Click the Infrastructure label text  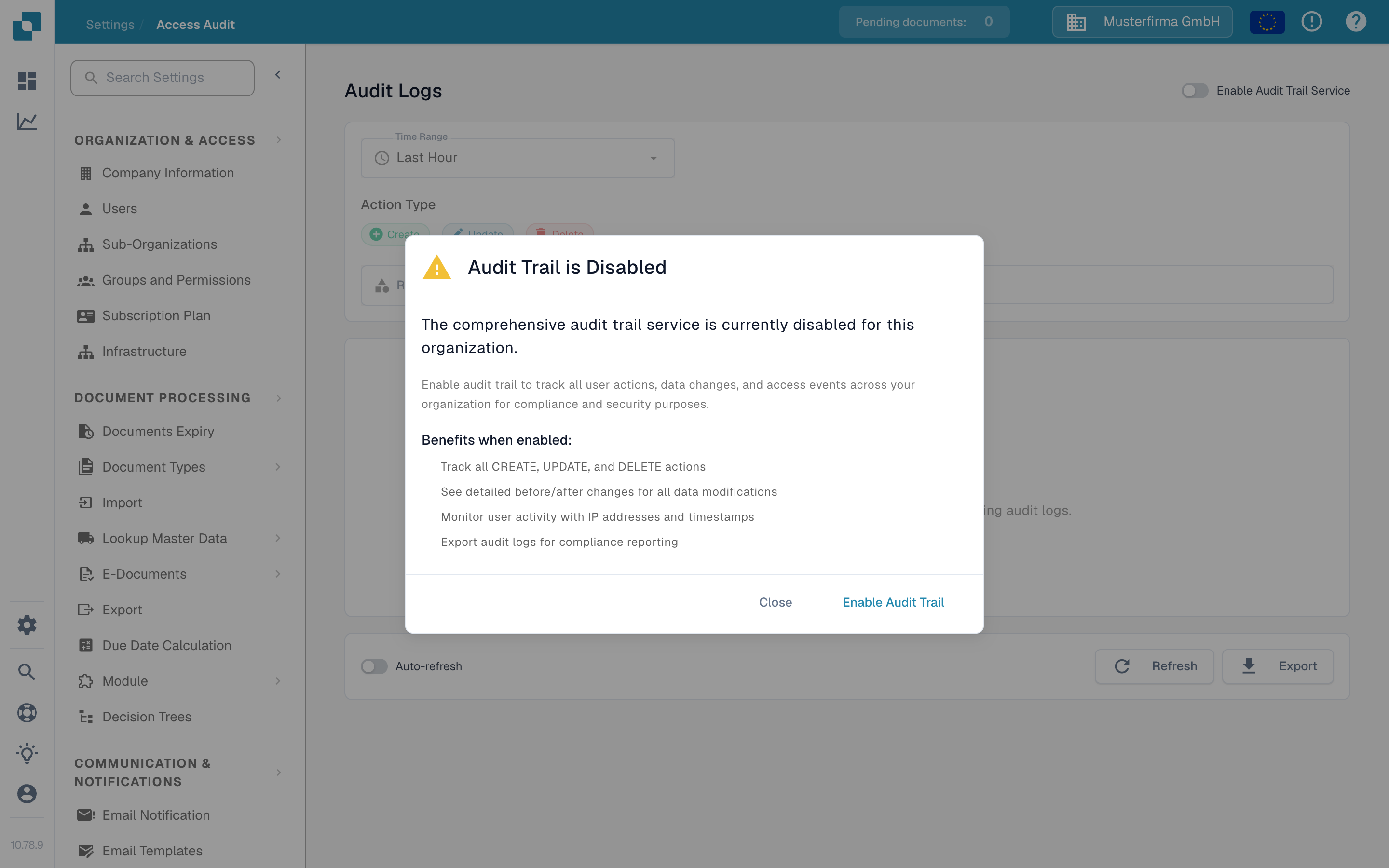point(144,352)
